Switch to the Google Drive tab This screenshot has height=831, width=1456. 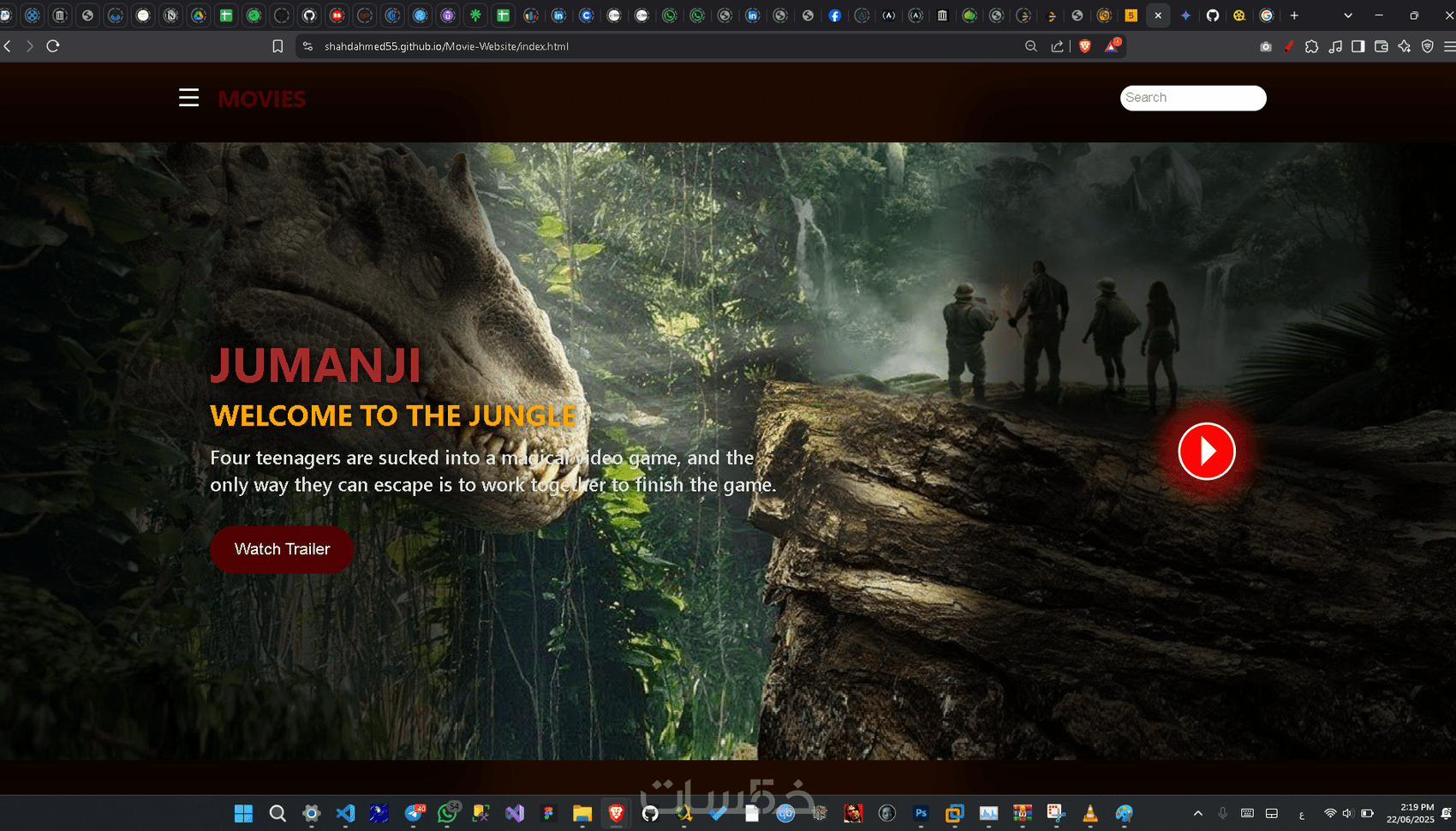[199, 15]
